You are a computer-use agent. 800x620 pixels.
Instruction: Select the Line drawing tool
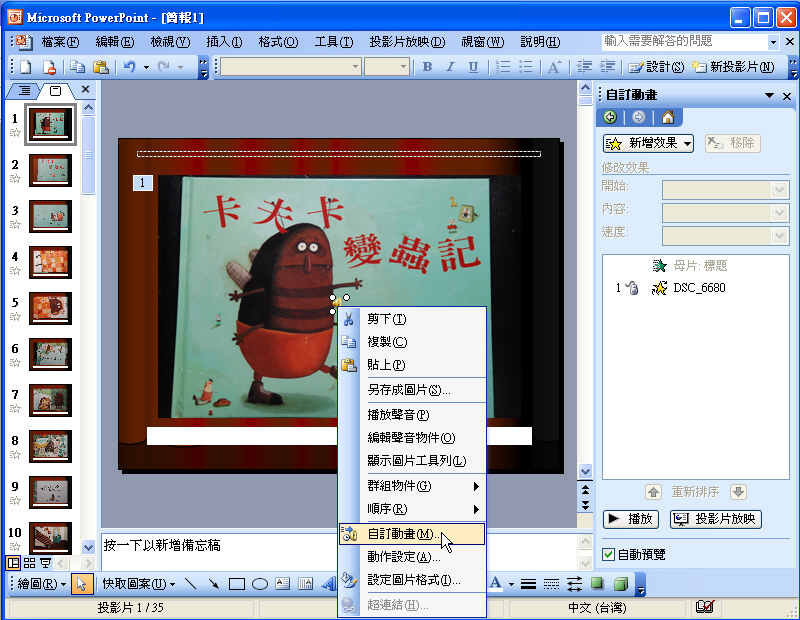pos(190,584)
